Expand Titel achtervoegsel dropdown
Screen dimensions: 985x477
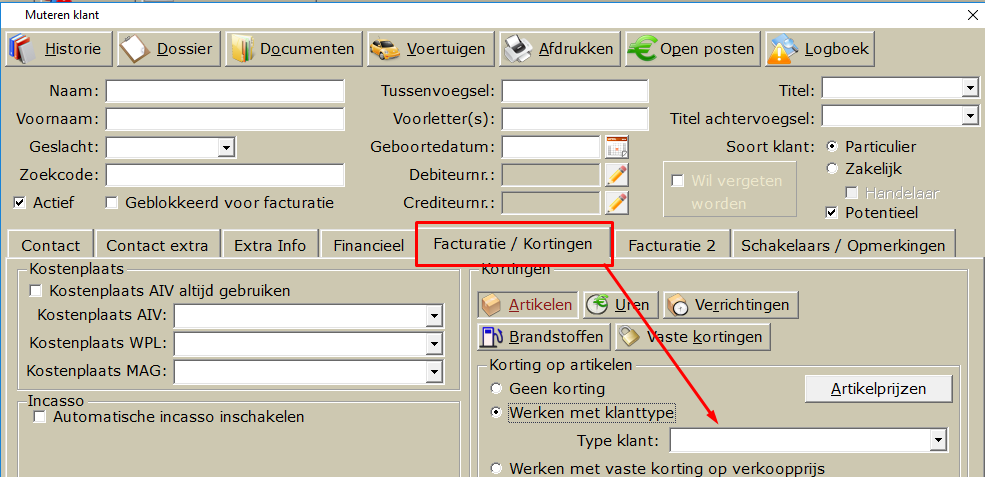[971, 116]
